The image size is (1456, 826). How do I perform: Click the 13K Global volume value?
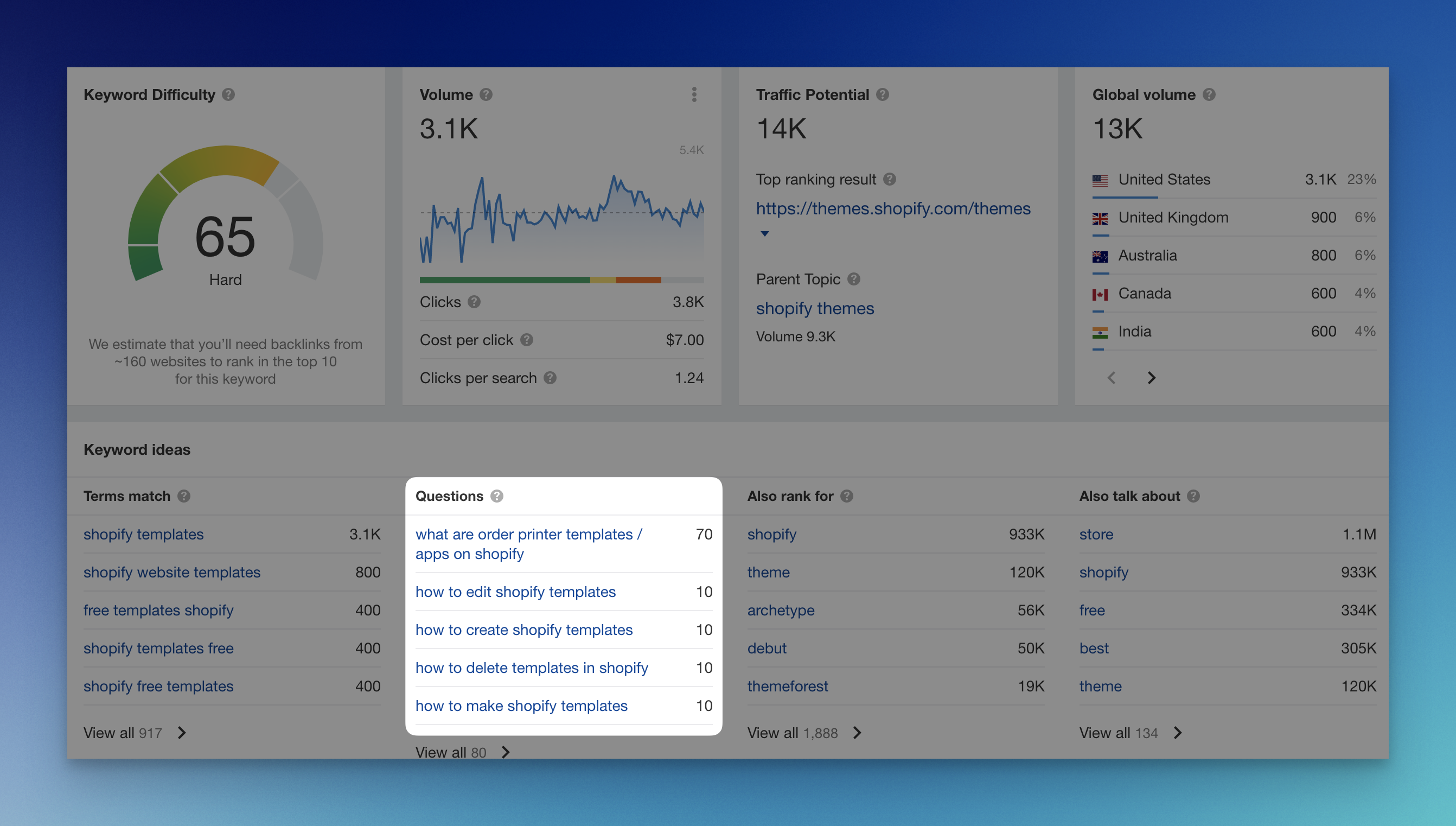pyautogui.click(x=1117, y=129)
